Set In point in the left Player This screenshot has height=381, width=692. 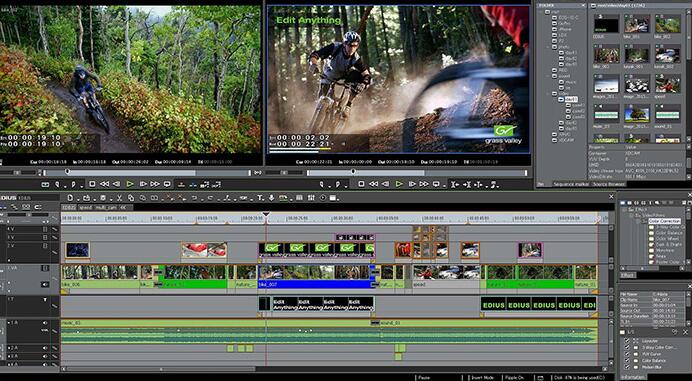click(57, 184)
